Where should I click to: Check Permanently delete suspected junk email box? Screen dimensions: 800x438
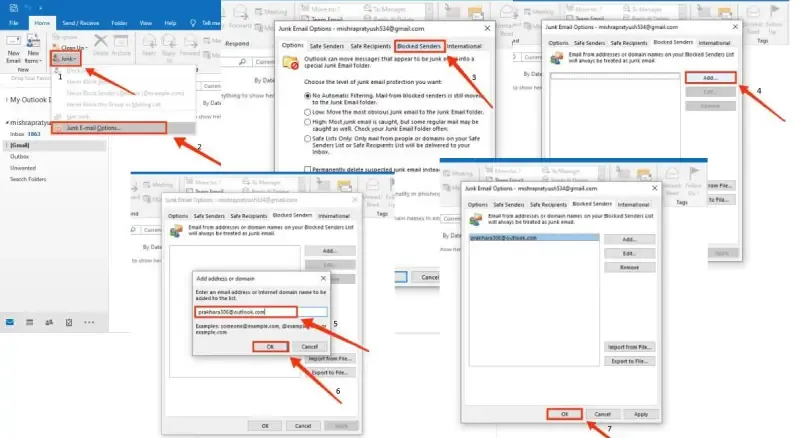307,169
